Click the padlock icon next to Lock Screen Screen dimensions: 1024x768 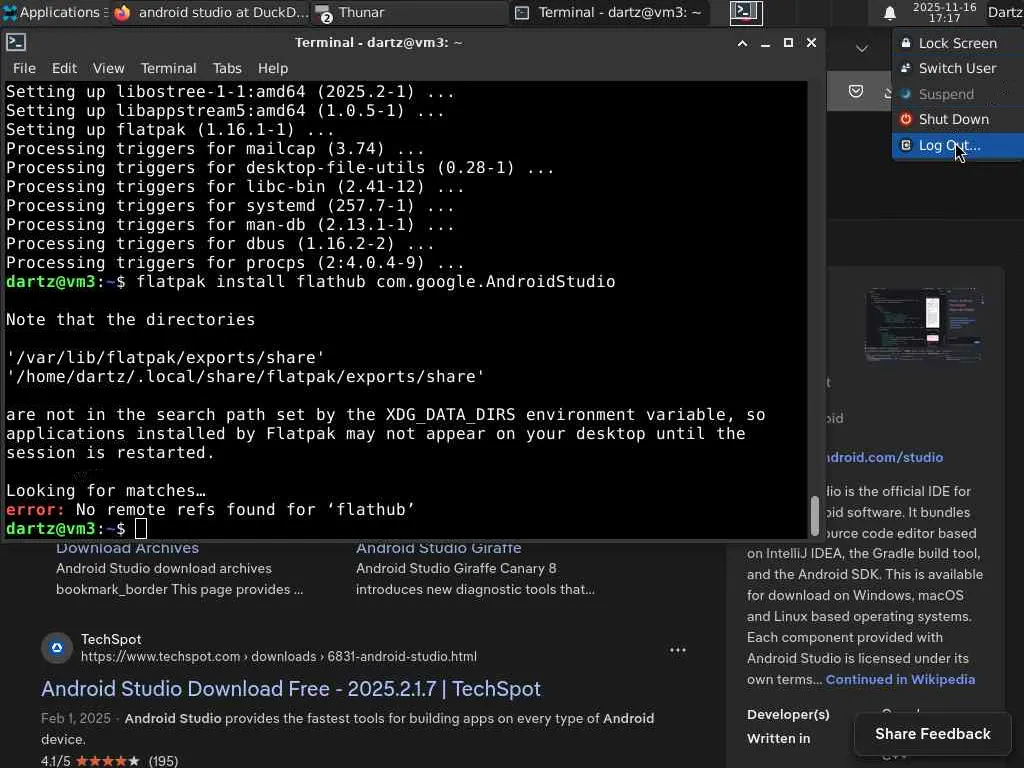coord(906,43)
